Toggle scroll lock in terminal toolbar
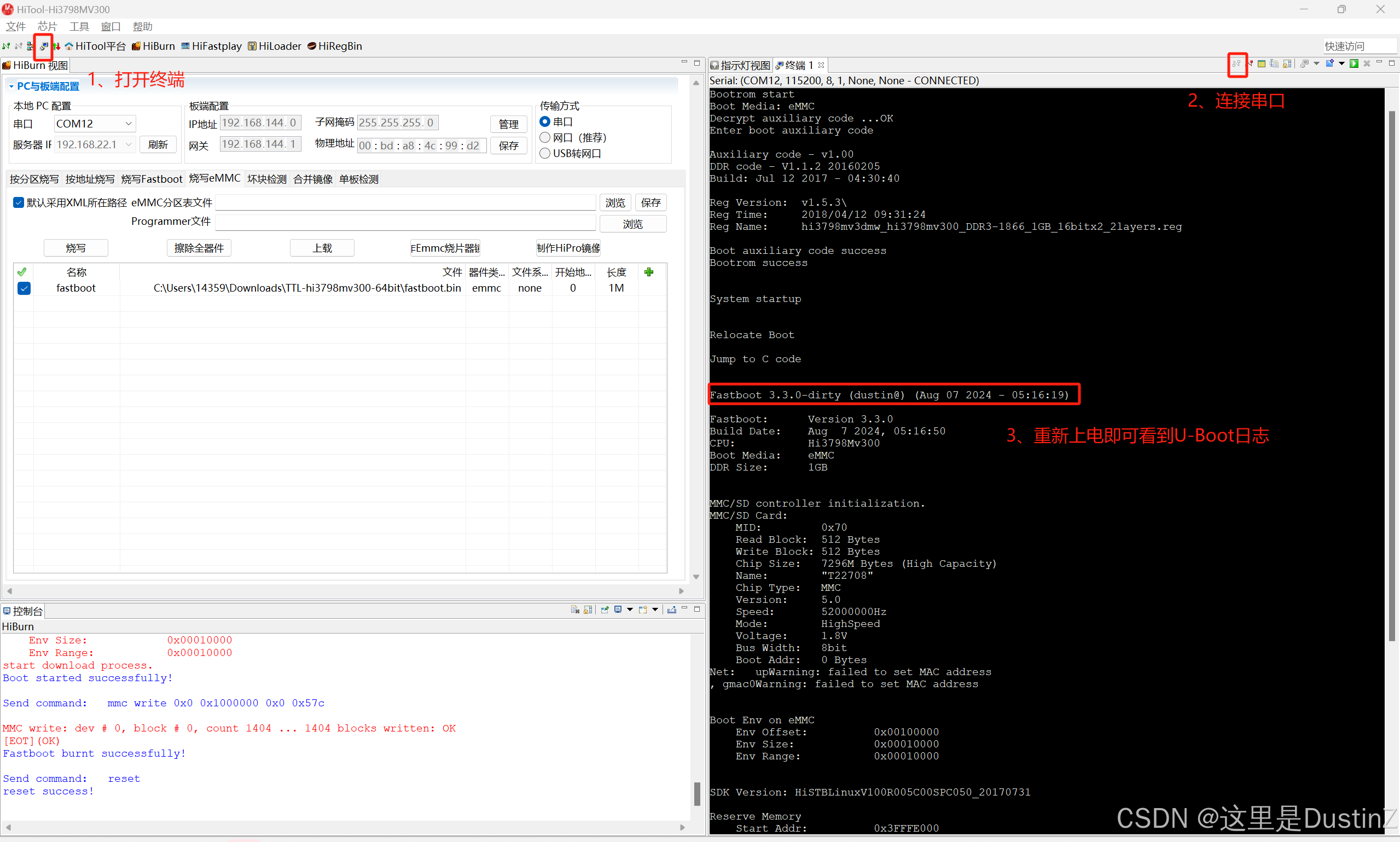 coord(1287,63)
